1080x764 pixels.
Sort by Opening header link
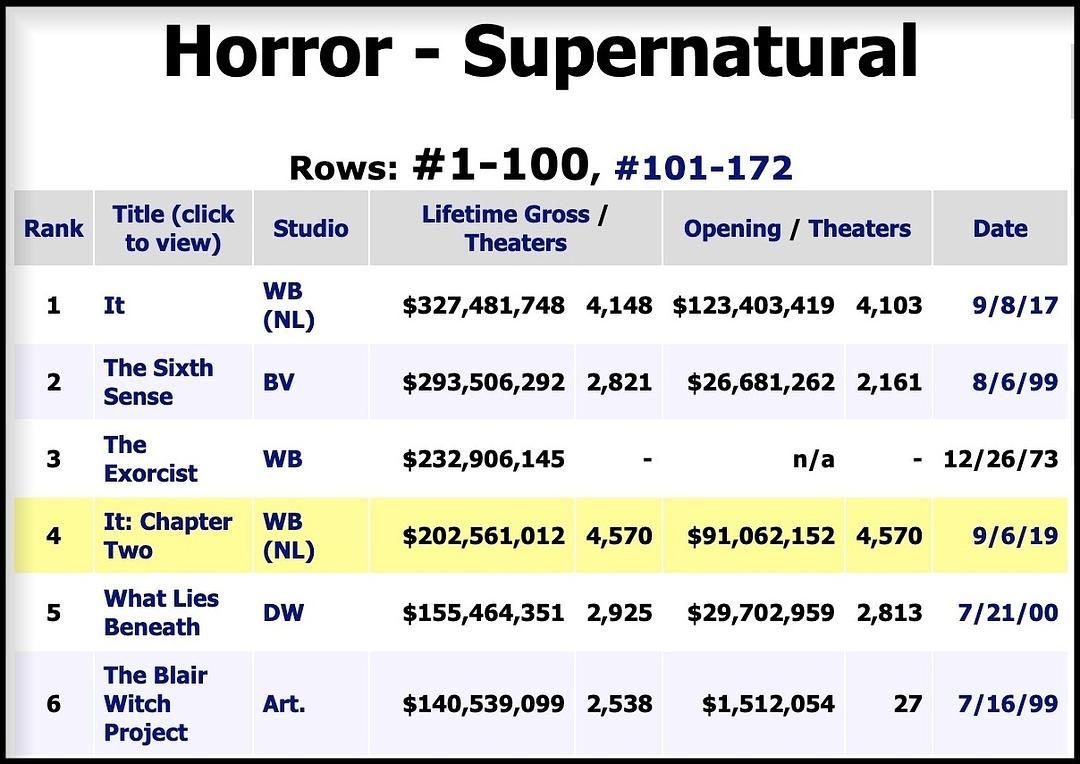pyautogui.click(x=732, y=229)
